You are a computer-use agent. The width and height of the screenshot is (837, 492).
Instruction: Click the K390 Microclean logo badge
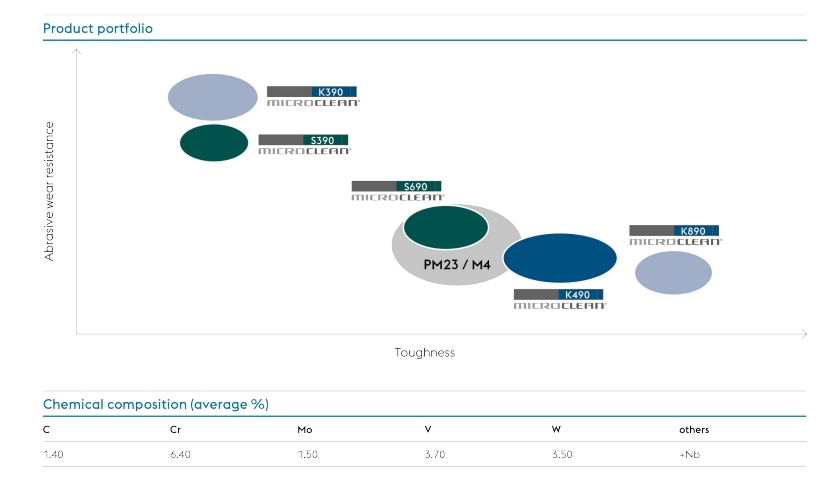coord(312,97)
